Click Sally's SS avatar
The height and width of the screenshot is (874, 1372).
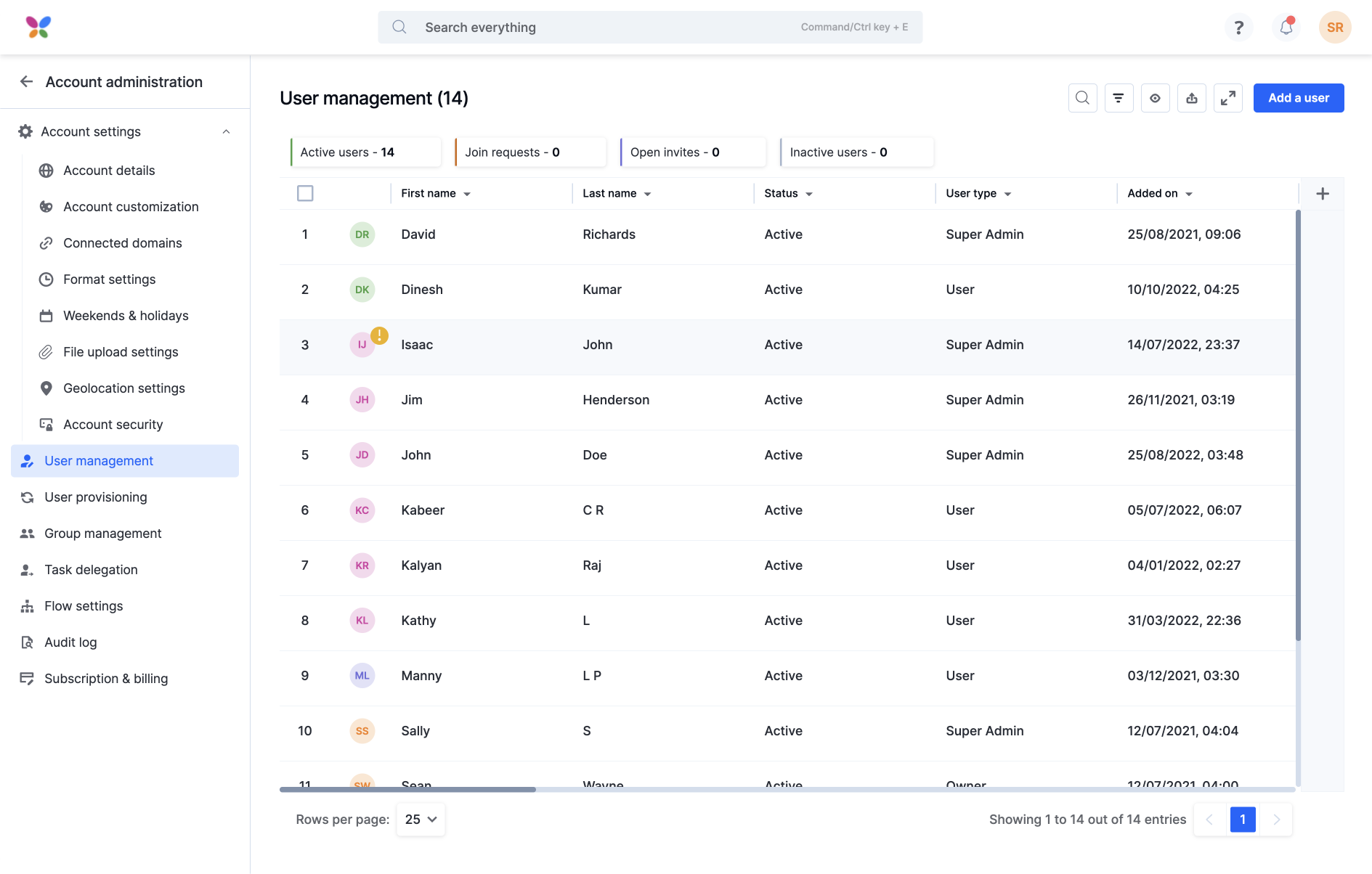pyautogui.click(x=362, y=731)
